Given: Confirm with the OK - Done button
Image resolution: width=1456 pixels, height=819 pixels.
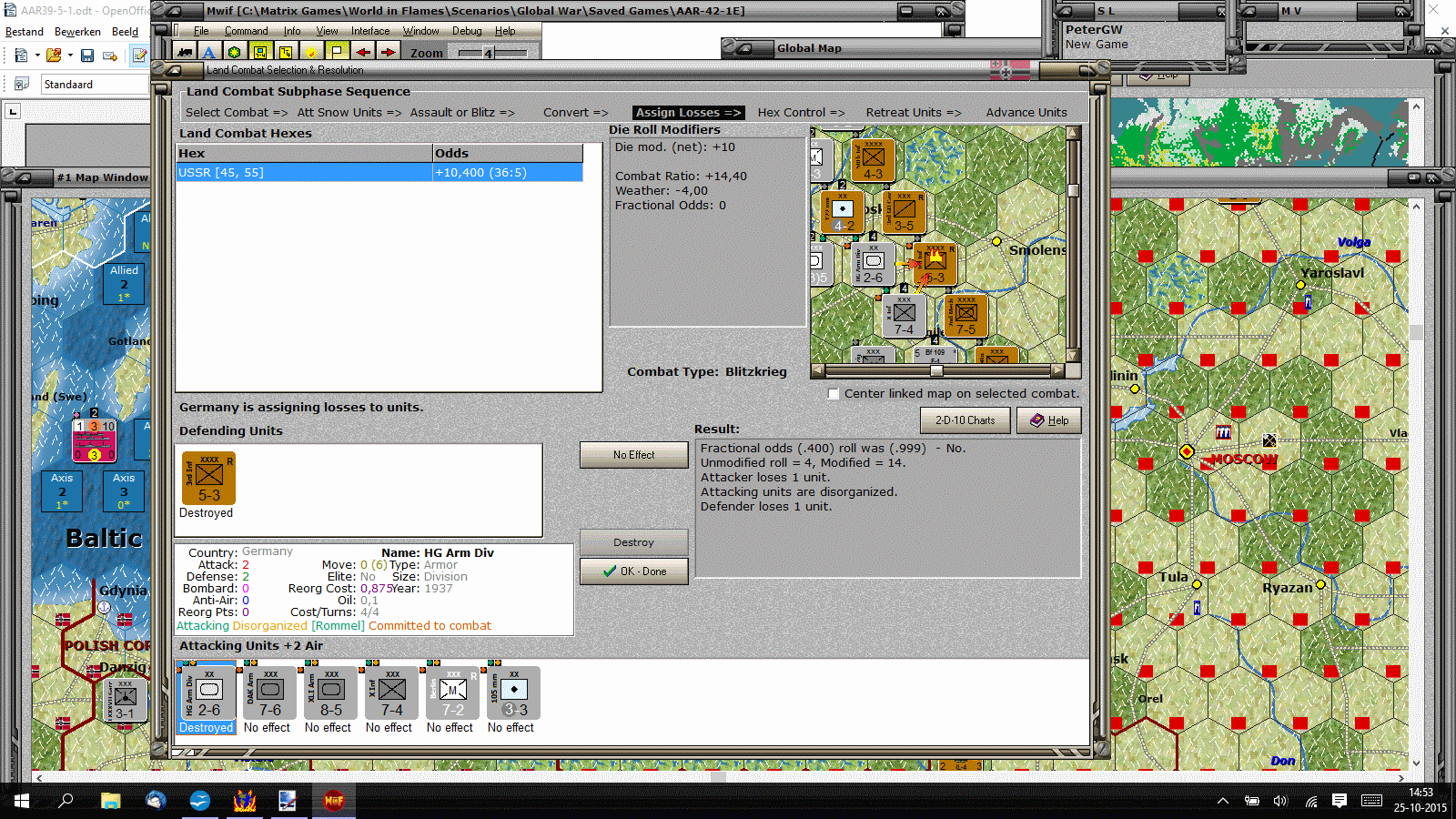Looking at the screenshot, I should tap(633, 571).
